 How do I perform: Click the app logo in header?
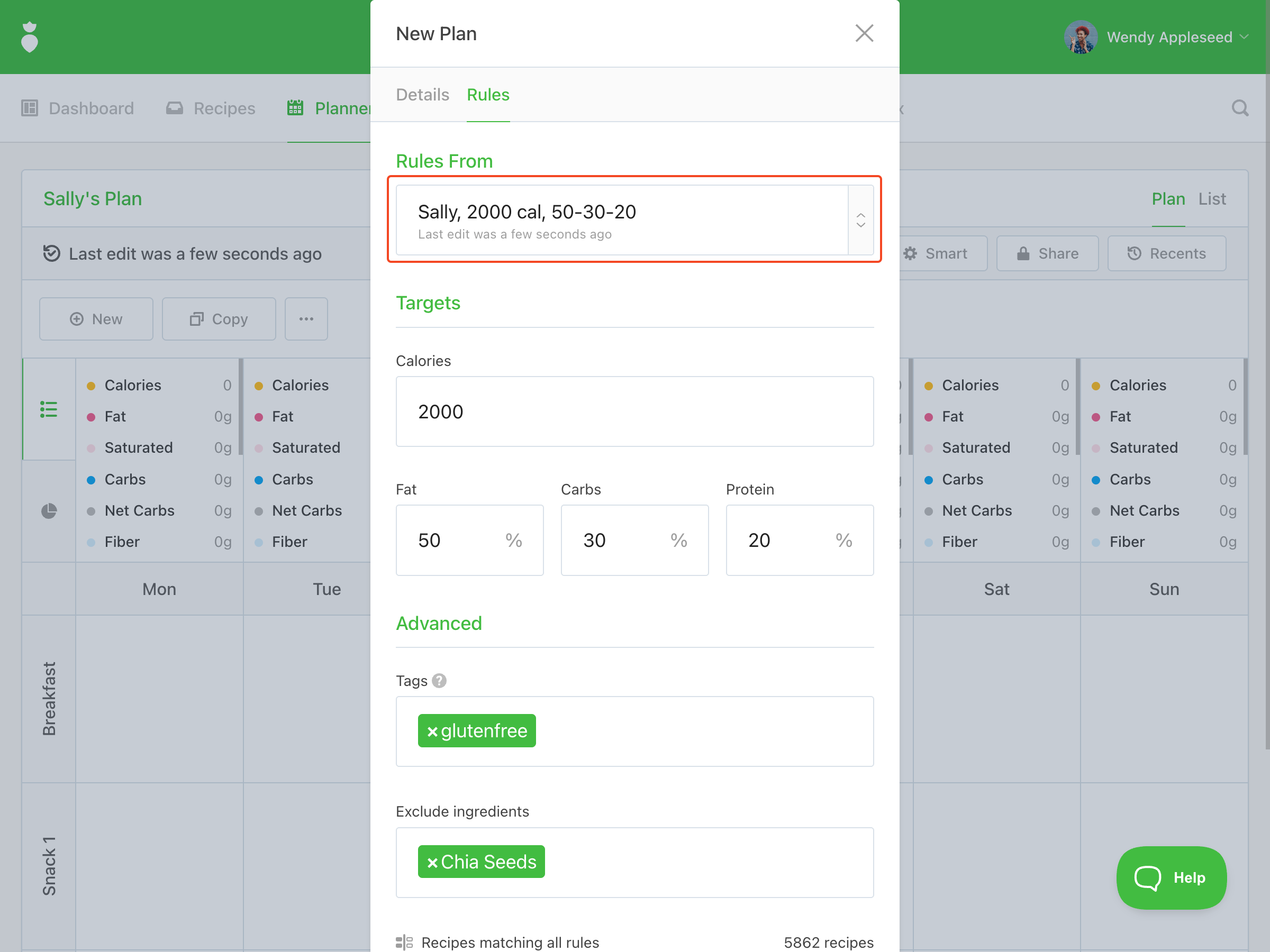click(x=29, y=38)
